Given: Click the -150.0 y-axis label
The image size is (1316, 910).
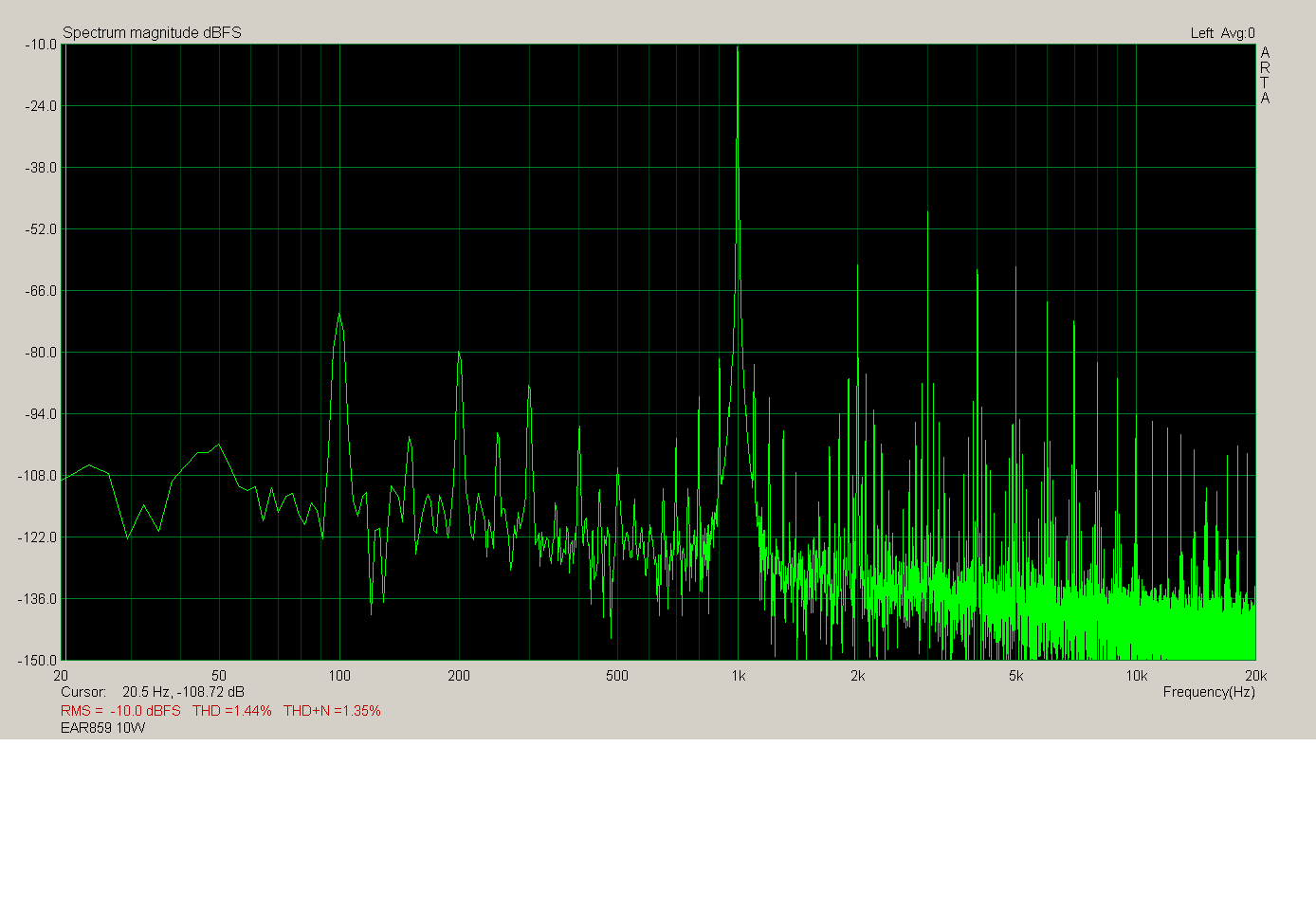Looking at the screenshot, I should tap(38, 661).
